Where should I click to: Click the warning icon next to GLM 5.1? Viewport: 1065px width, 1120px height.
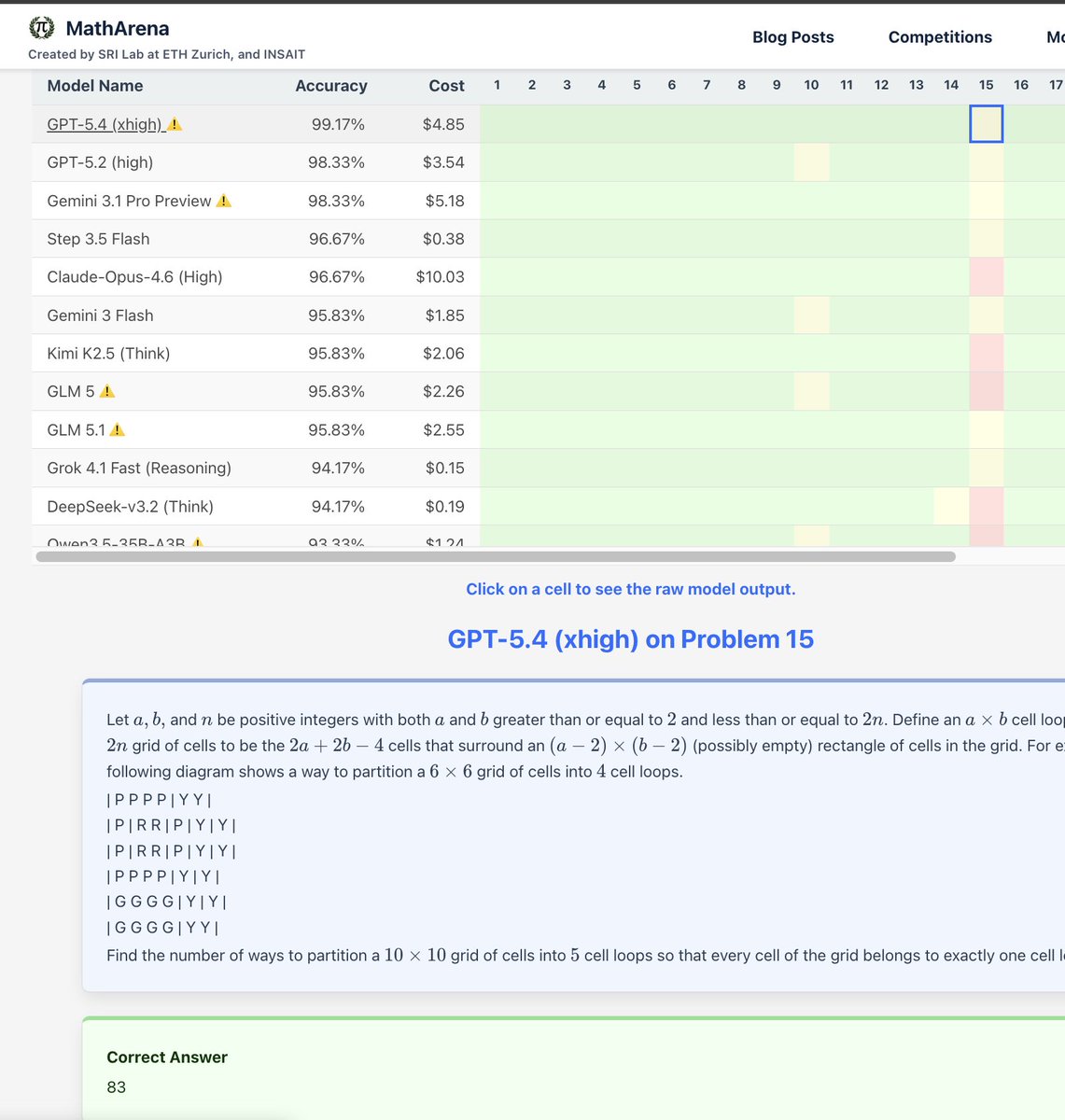118,429
